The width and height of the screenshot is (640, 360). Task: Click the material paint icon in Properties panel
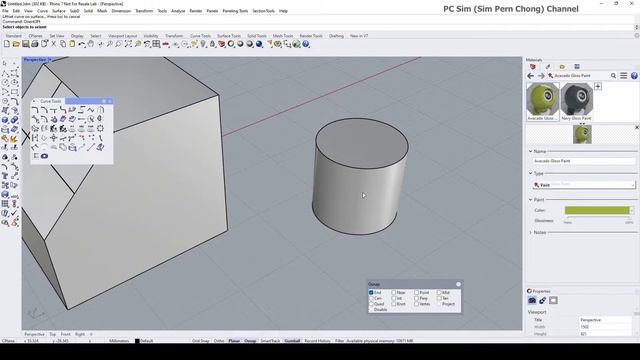pyautogui.click(x=542, y=300)
